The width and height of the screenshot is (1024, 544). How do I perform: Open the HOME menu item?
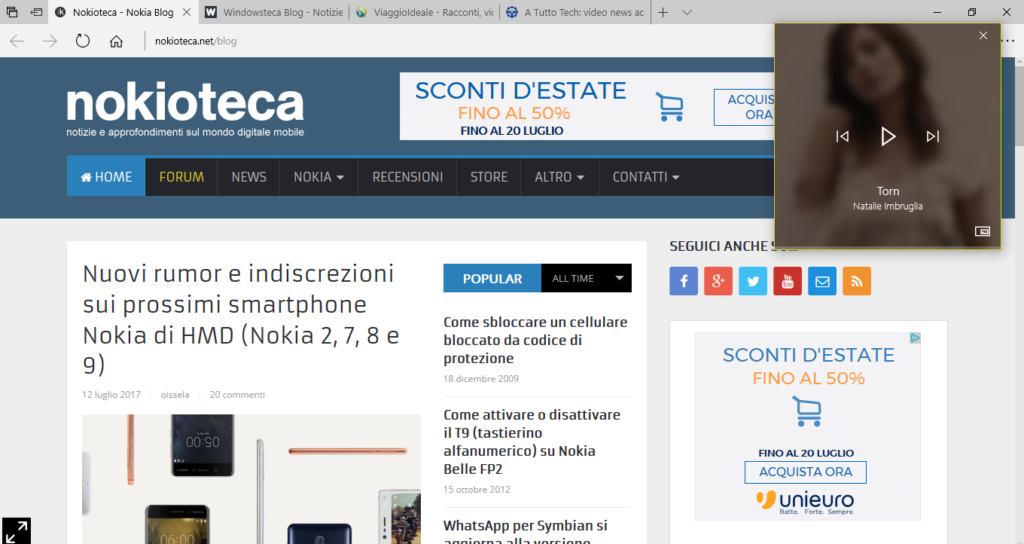pyautogui.click(x=106, y=177)
